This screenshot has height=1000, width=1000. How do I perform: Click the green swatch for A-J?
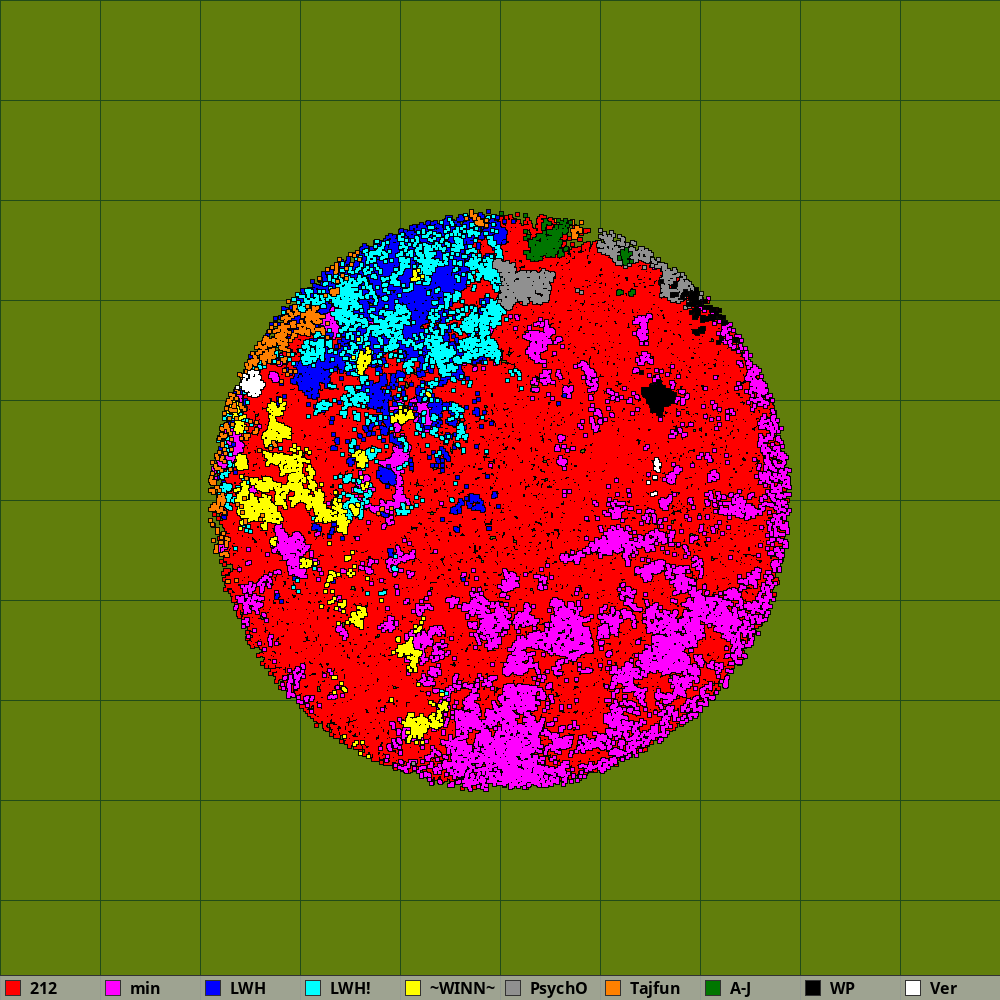(x=713, y=988)
